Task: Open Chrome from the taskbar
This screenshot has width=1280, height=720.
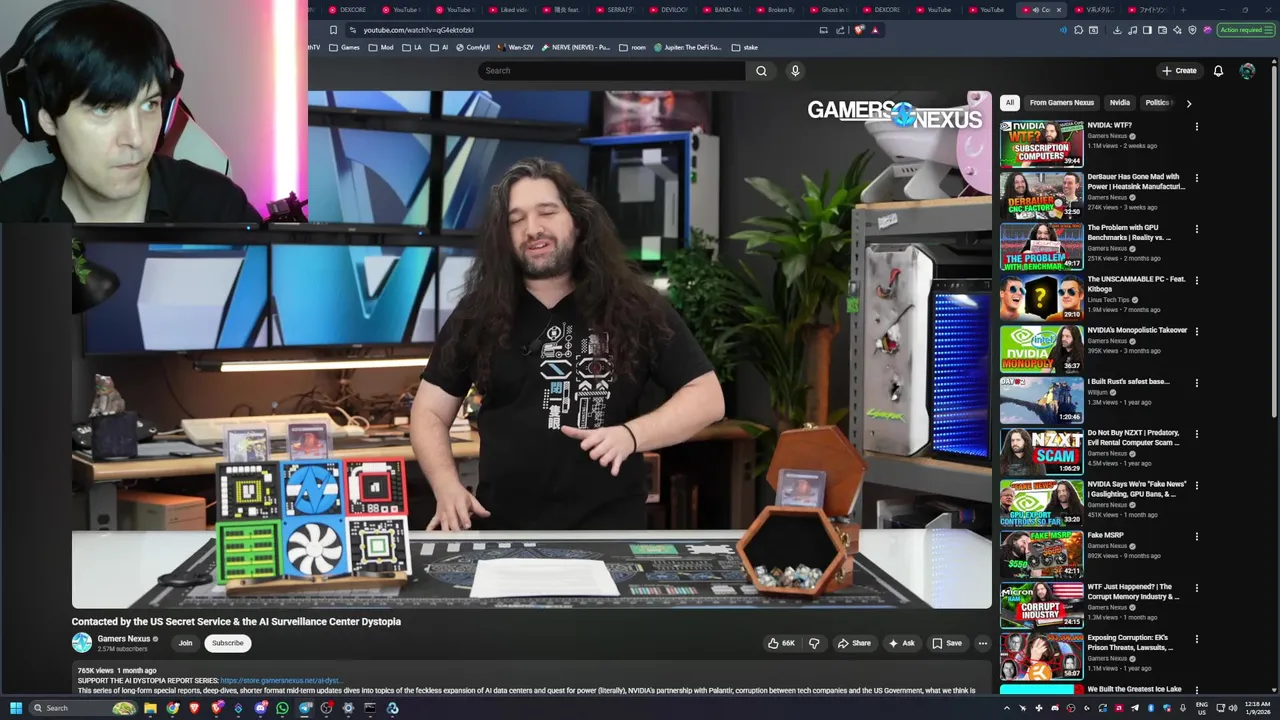Action: 172,708
